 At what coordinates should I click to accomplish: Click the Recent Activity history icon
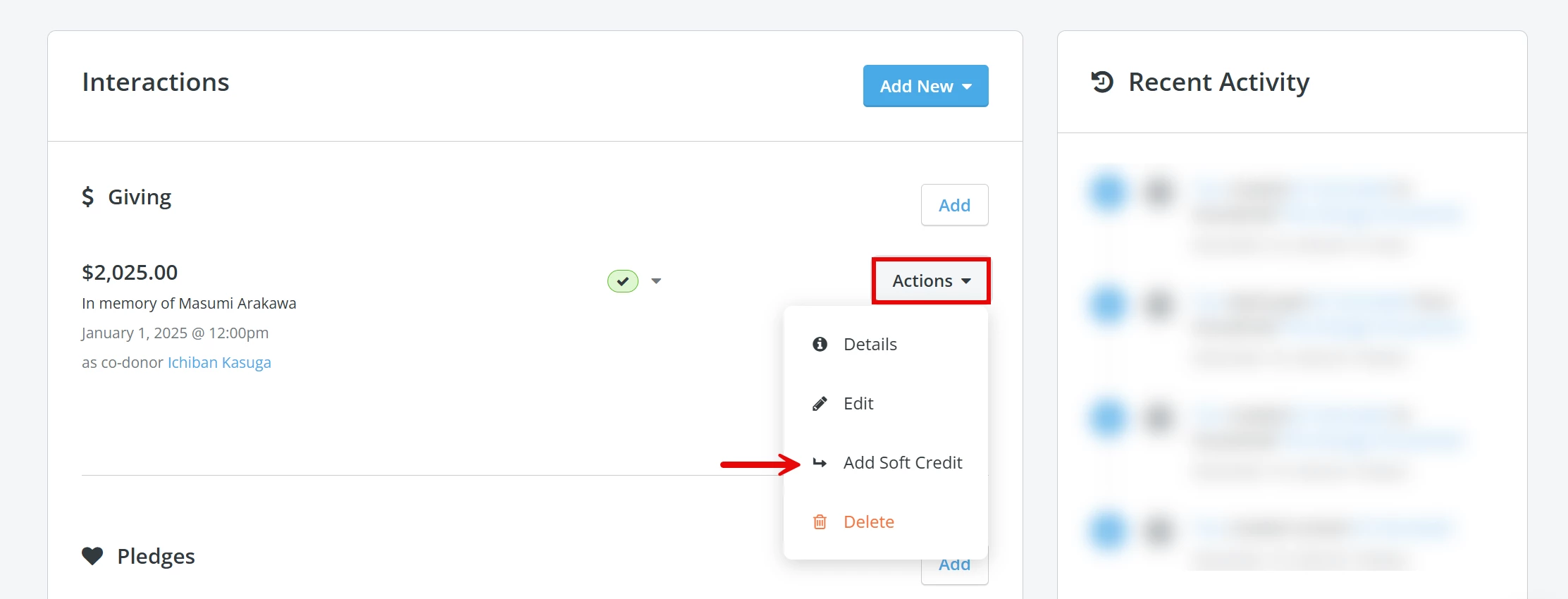pyautogui.click(x=1100, y=82)
